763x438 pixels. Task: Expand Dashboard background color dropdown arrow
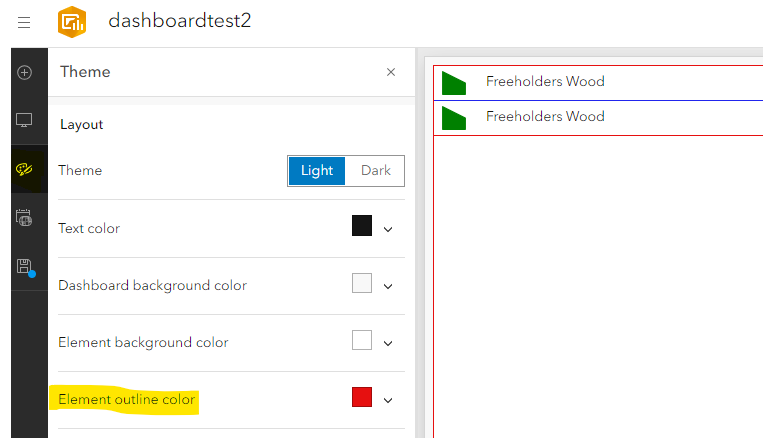click(388, 286)
